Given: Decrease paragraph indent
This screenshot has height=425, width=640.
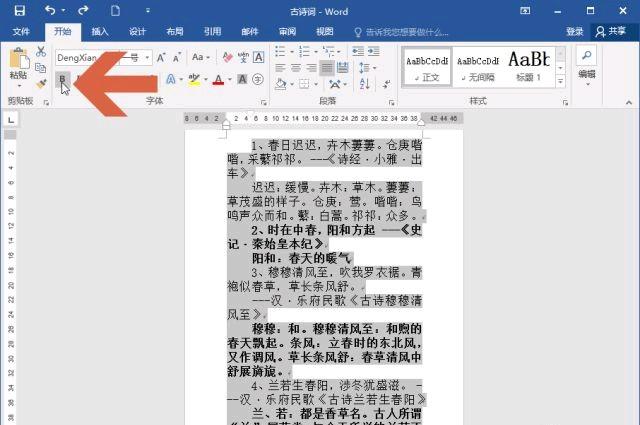Looking at the screenshot, I should [358, 51].
